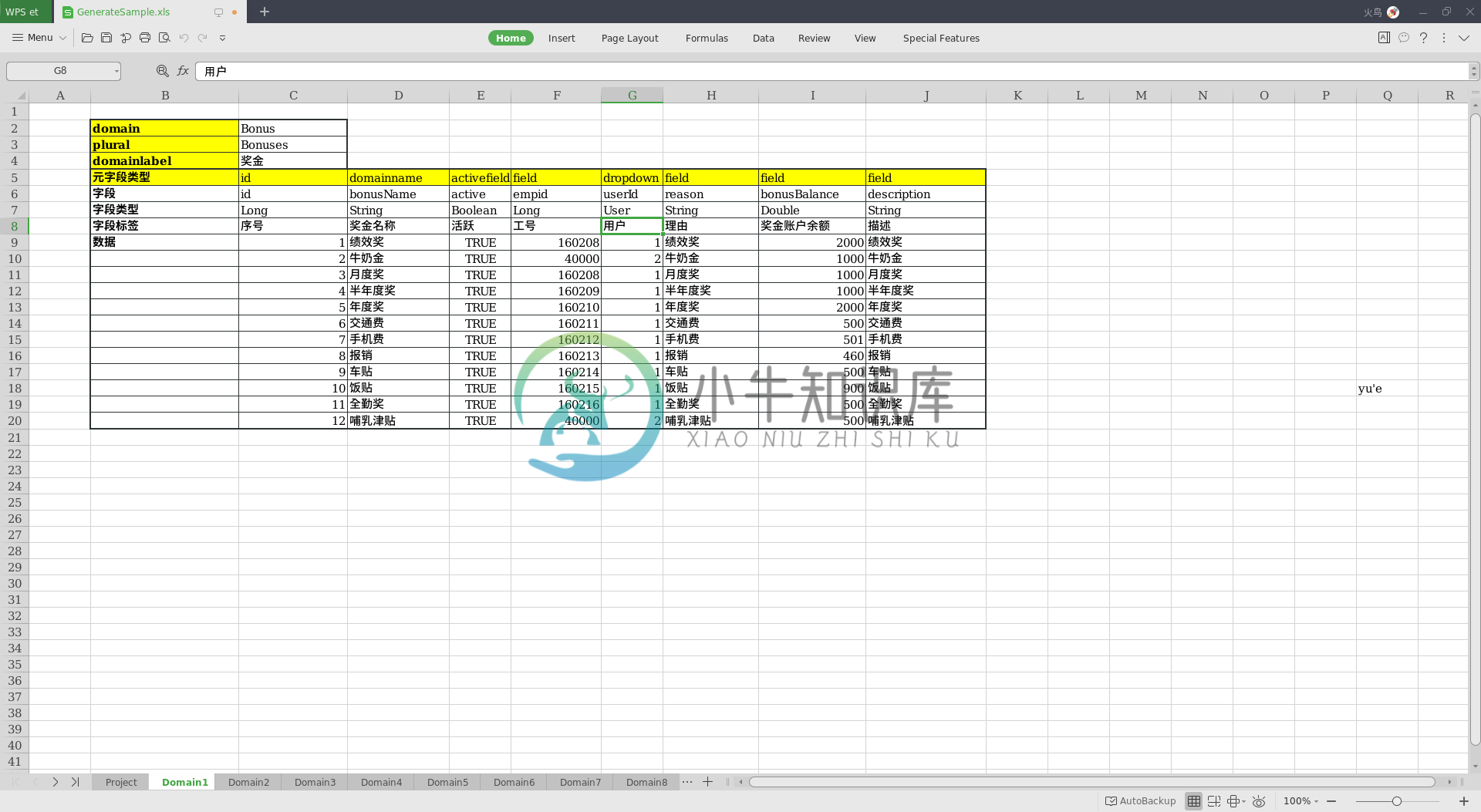Redo the last undone action

click(x=202, y=38)
